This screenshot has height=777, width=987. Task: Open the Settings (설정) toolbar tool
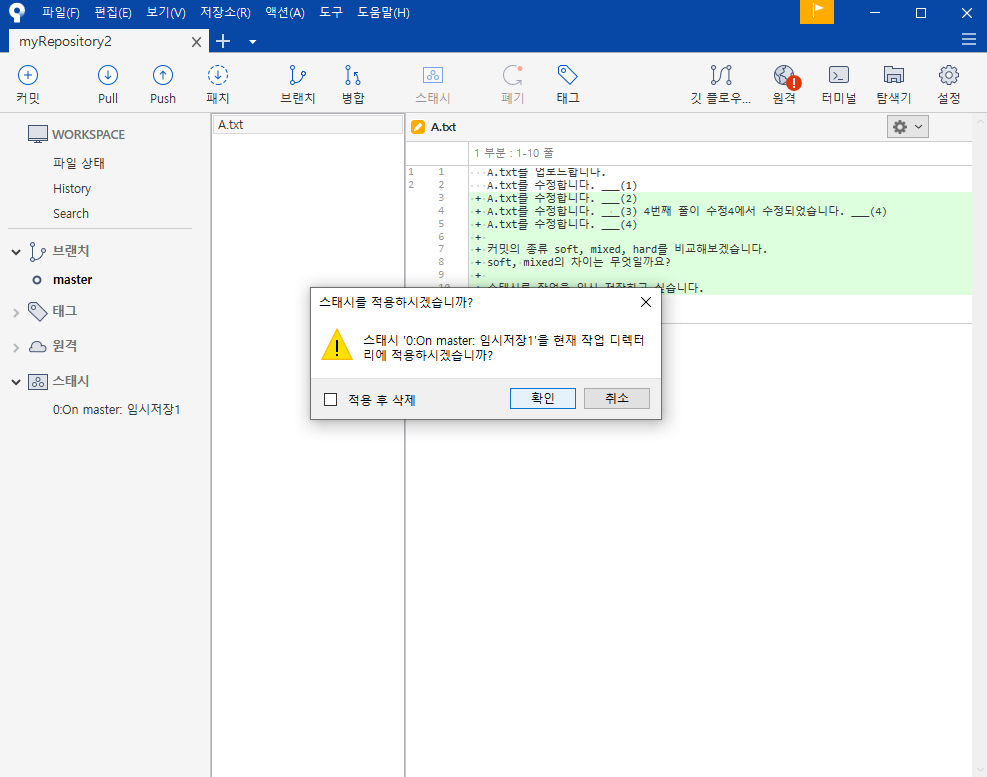tap(949, 84)
